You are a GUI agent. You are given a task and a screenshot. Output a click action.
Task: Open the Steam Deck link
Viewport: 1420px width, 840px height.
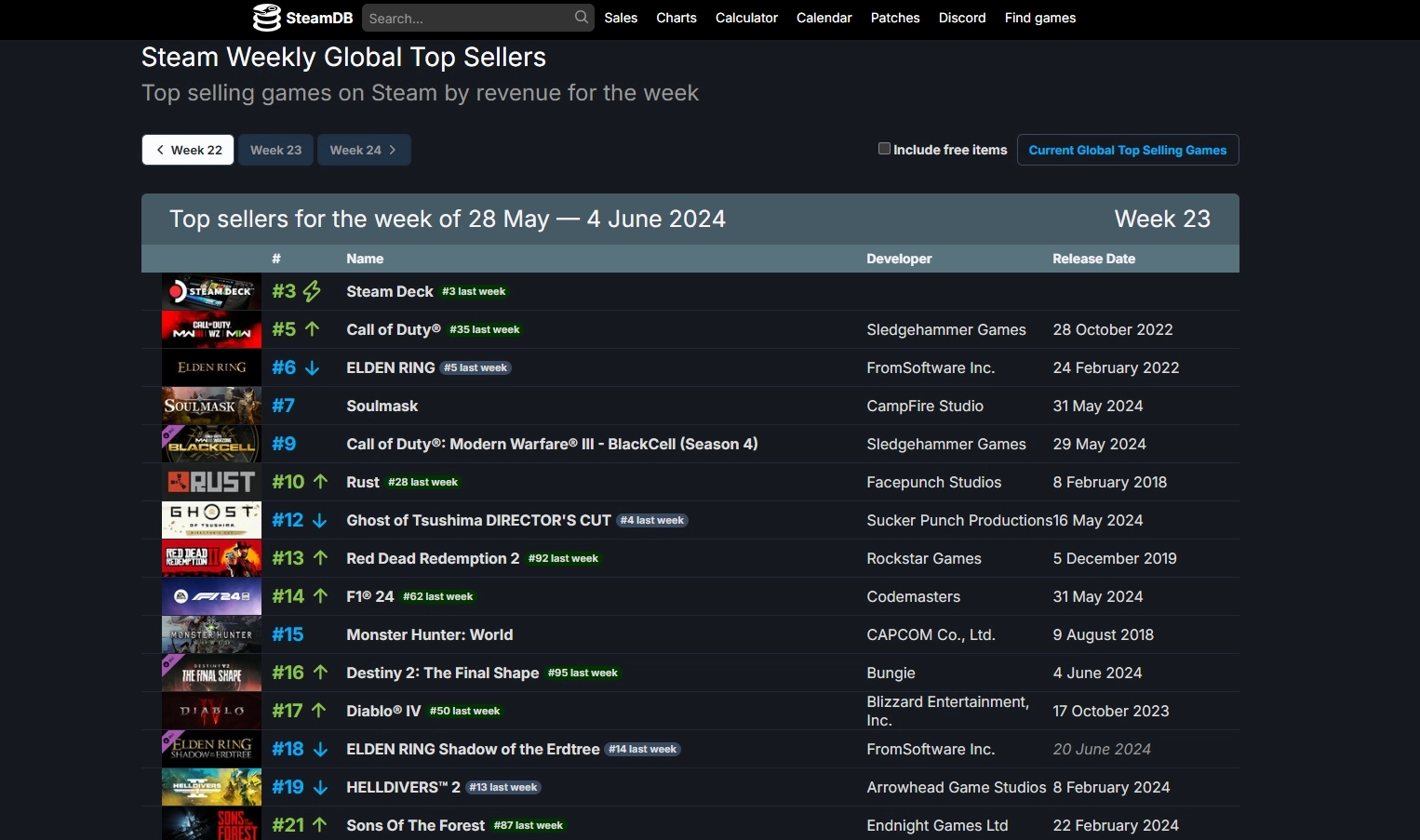coord(390,291)
